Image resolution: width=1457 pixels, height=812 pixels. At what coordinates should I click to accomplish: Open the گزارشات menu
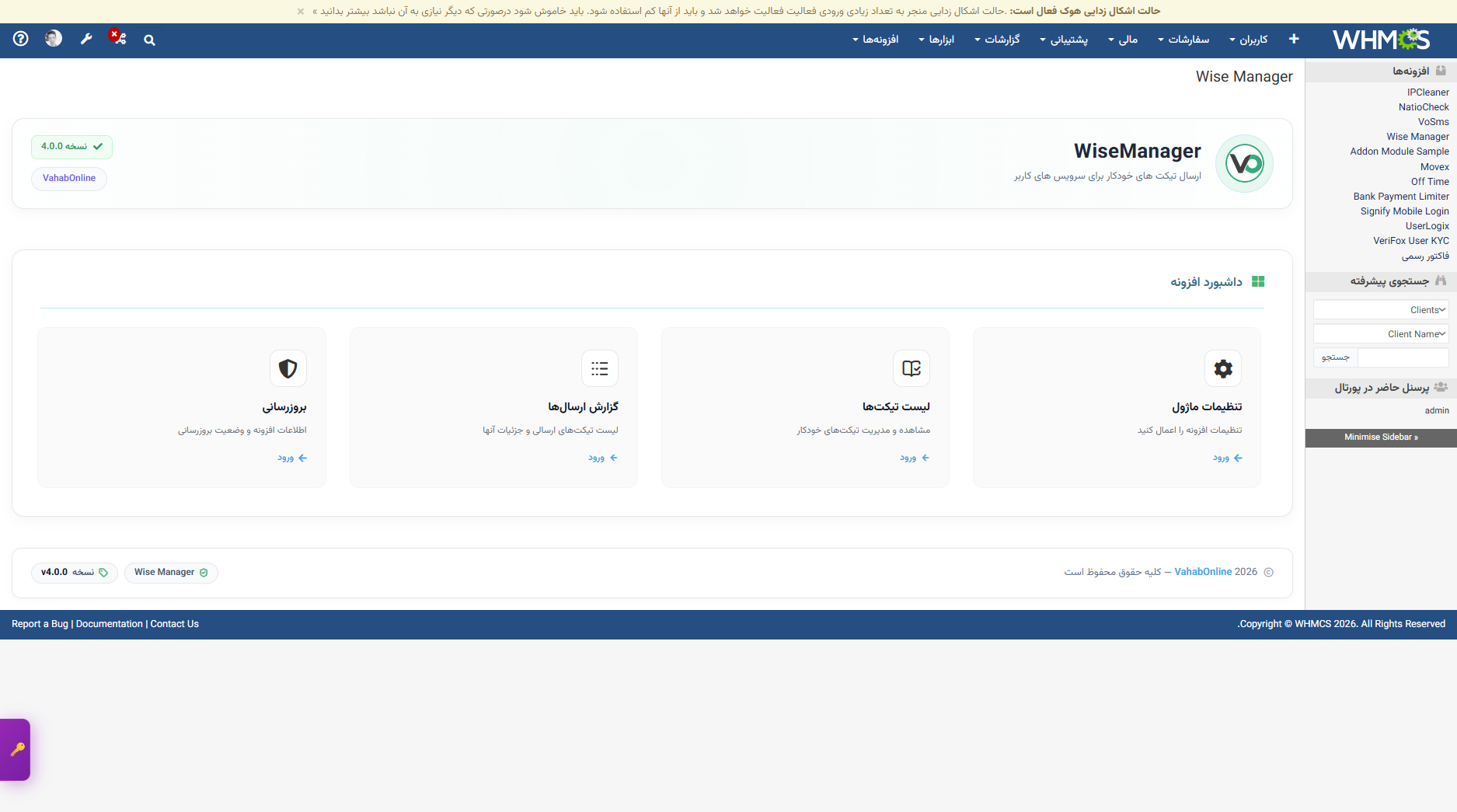point(997,40)
